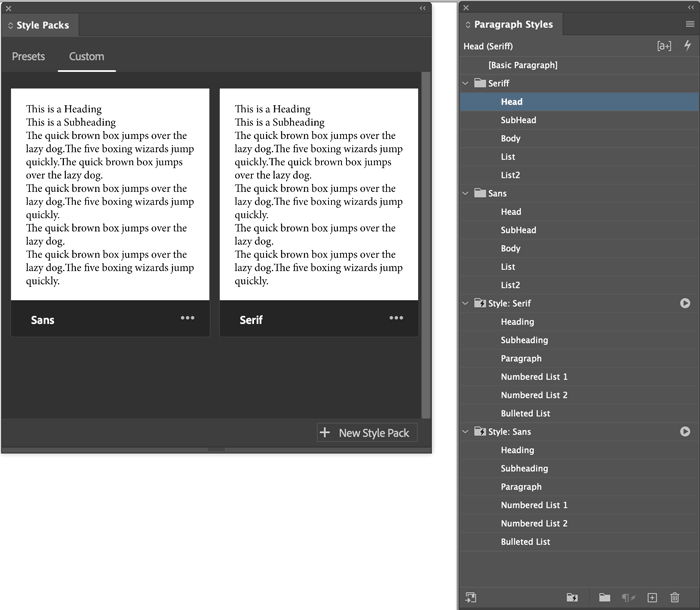Collapse the Seriff style group

[x=465, y=83]
